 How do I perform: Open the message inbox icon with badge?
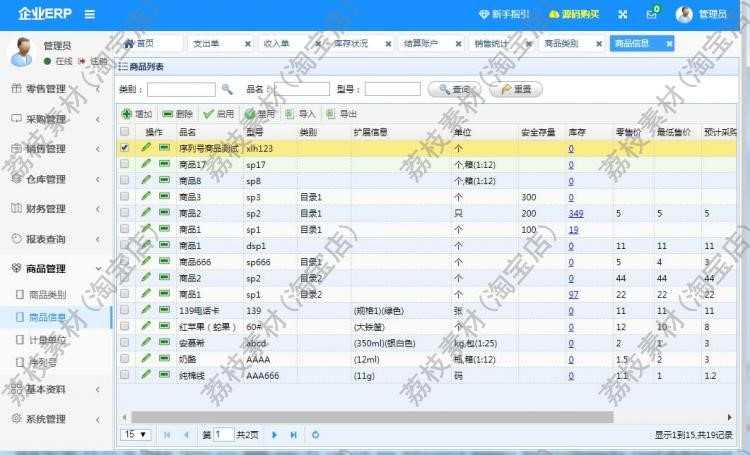tap(652, 13)
